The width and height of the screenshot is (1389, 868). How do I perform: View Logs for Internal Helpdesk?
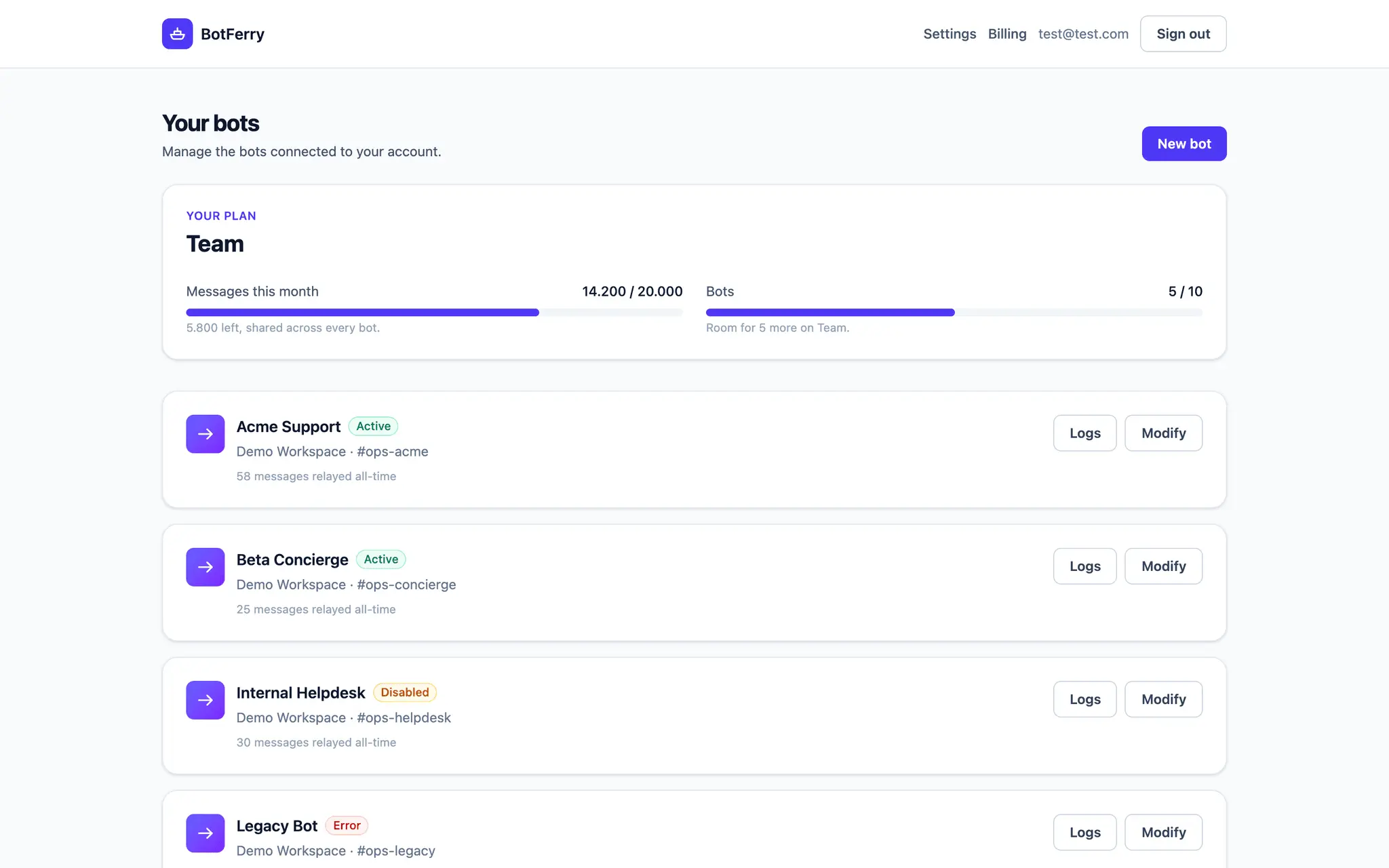tap(1084, 699)
